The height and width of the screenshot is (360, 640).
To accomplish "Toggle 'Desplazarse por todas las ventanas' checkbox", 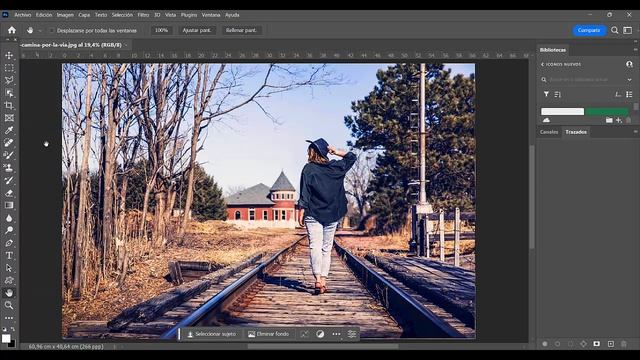I will (x=52, y=30).
